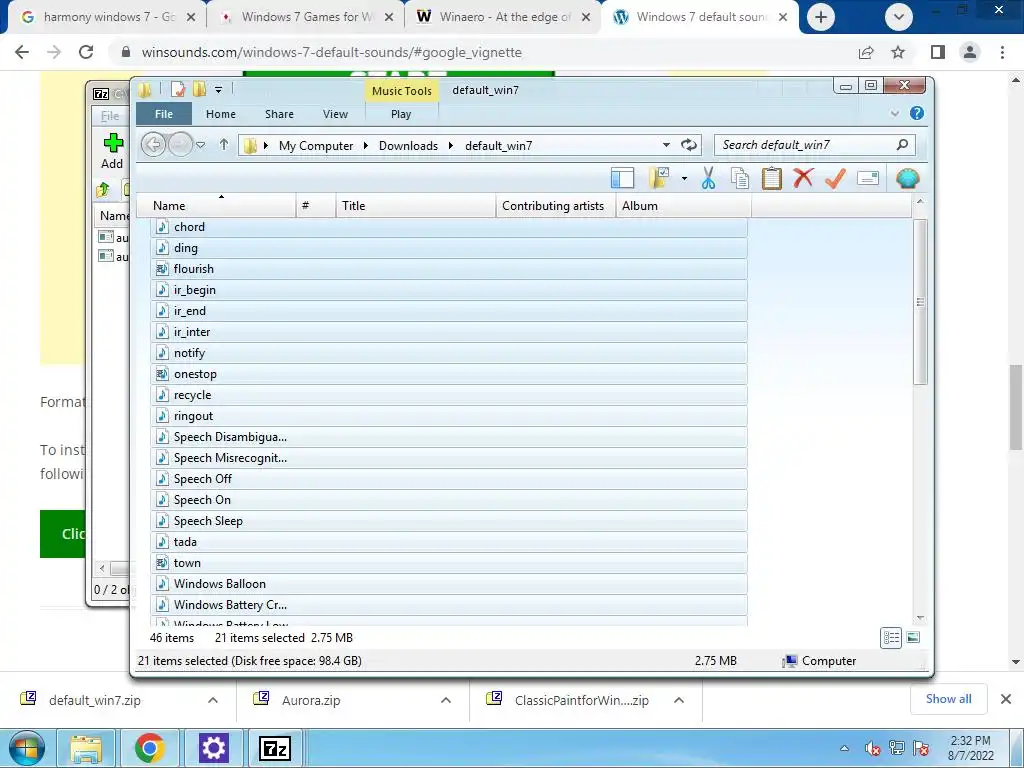
Task: Open the View ribbon tab
Action: tap(335, 114)
